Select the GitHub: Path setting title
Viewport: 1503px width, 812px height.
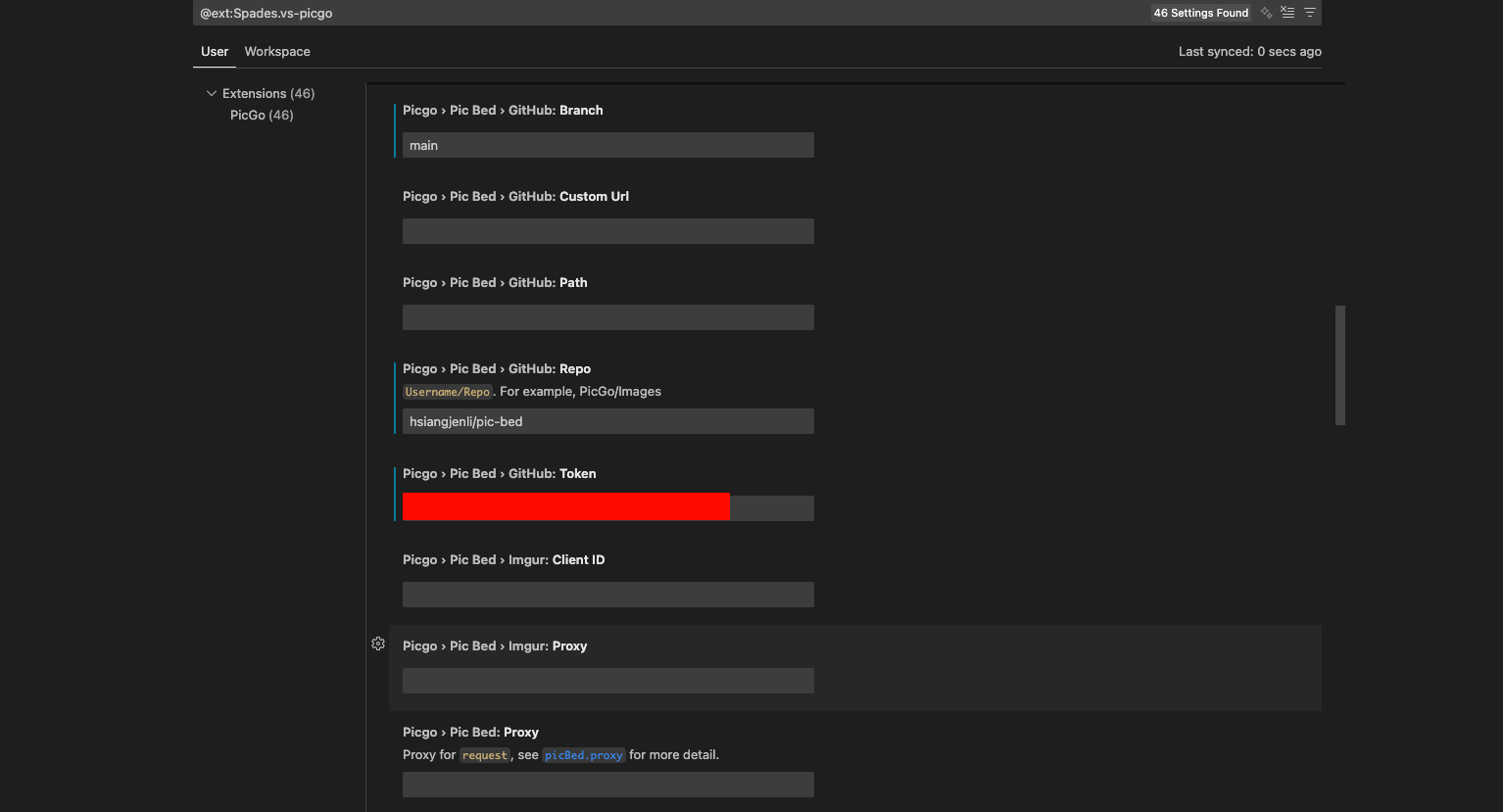pyautogui.click(x=495, y=282)
